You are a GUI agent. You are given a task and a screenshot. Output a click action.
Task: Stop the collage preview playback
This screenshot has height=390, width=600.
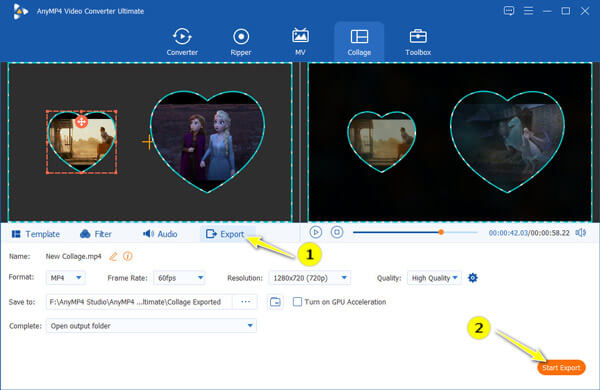[x=337, y=232]
